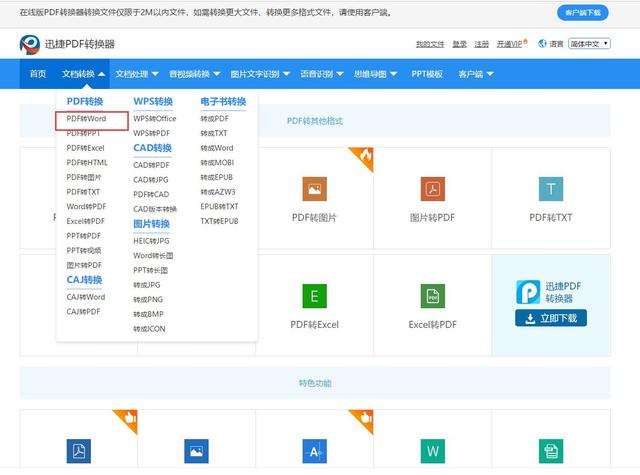This screenshot has width=640, height=475.
Task: Click the 立即下载 download button
Action: click(x=551, y=318)
